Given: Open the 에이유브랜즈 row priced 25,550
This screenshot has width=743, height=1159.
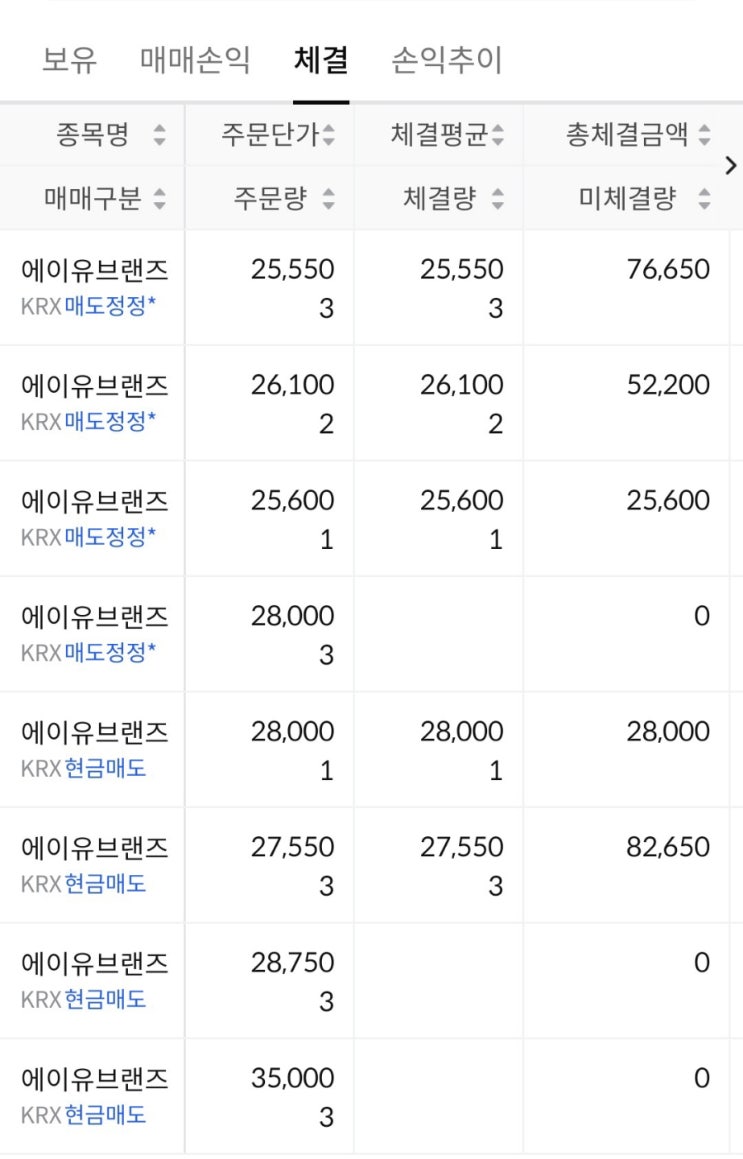Looking at the screenshot, I should 95,269.
